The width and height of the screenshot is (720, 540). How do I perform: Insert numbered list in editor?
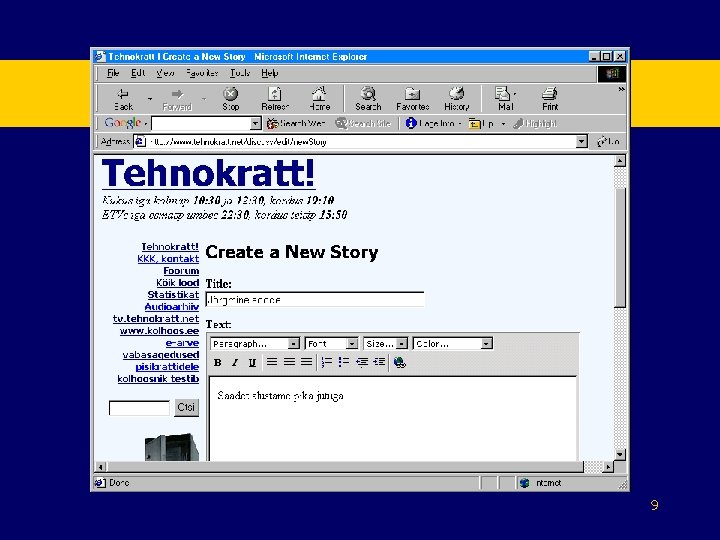coord(326,362)
